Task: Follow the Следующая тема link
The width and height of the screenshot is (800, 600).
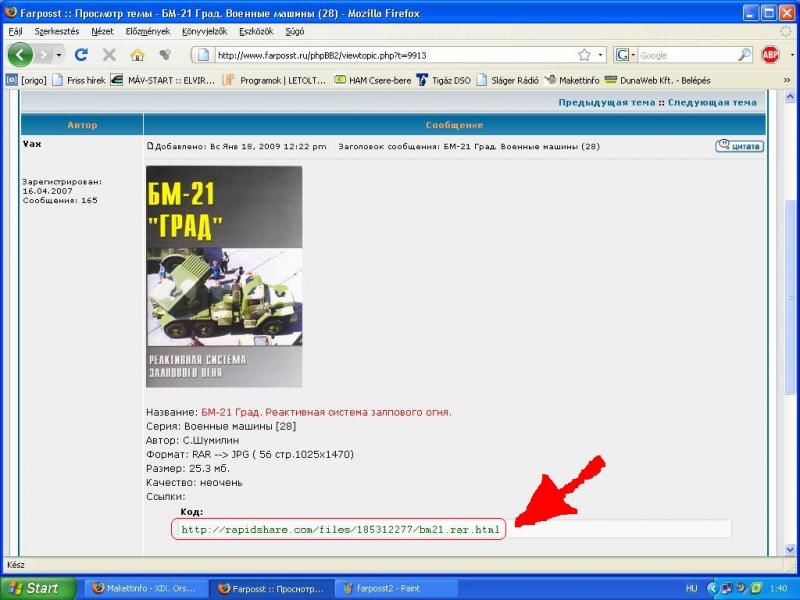Action: click(x=712, y=102)
